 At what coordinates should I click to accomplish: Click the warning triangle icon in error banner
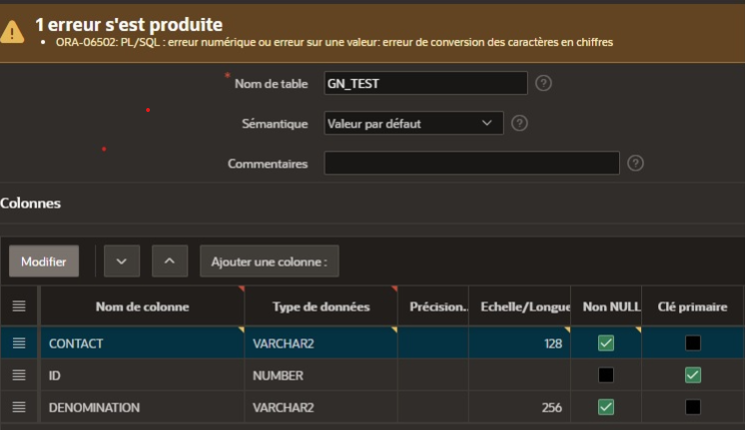tap(13, 32)
